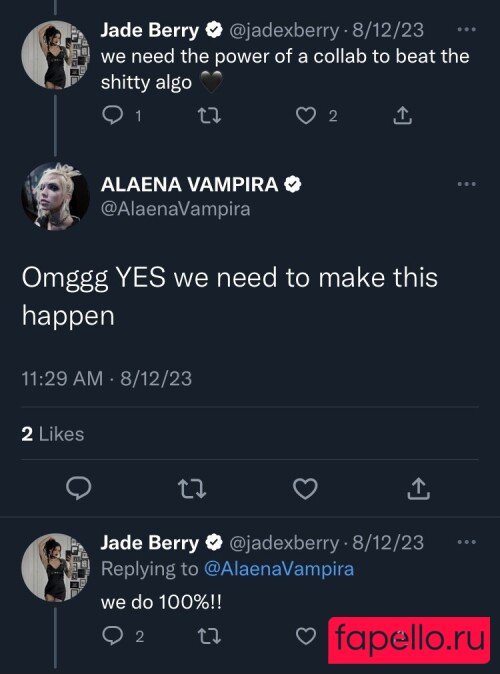Open more options on ALAENA VAMPIRA tweet

(466, 184)
